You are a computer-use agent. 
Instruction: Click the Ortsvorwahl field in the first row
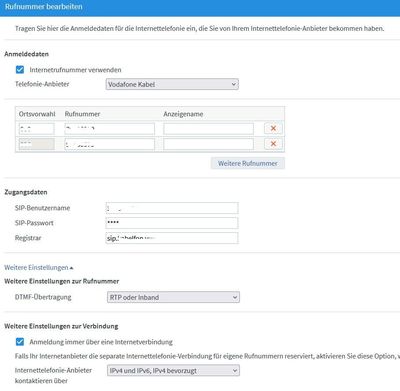[x=36, y=129]
